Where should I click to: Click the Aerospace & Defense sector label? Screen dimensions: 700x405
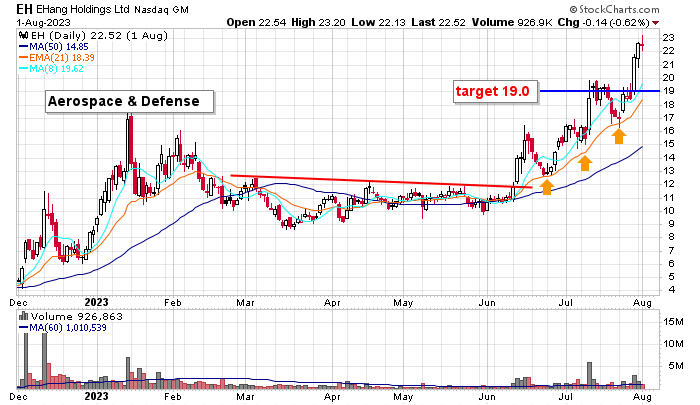point(129,101)
